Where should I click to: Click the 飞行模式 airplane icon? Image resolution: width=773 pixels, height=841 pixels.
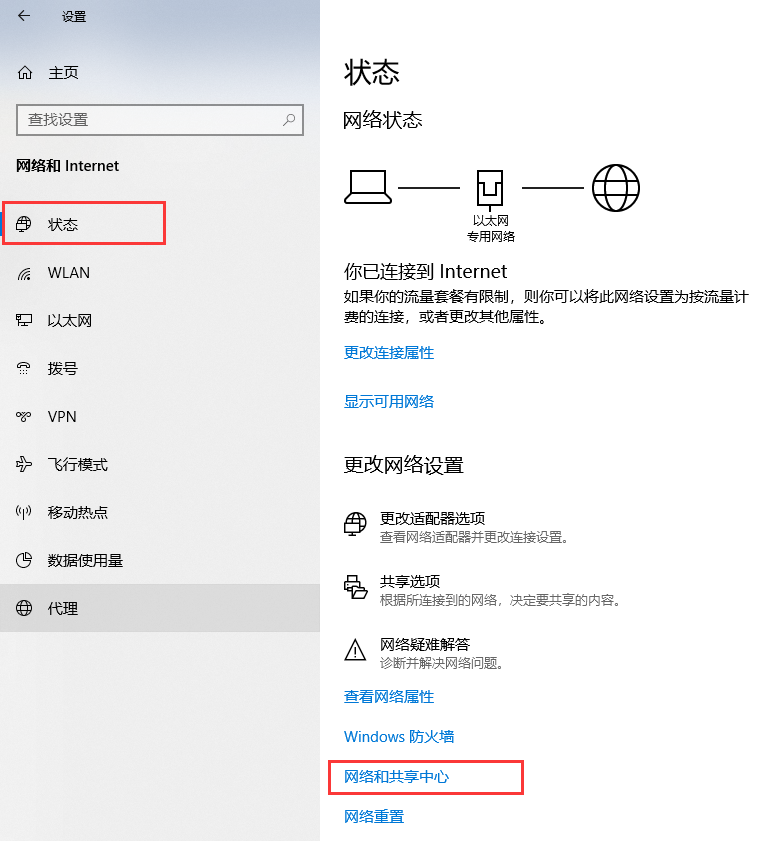25,465
